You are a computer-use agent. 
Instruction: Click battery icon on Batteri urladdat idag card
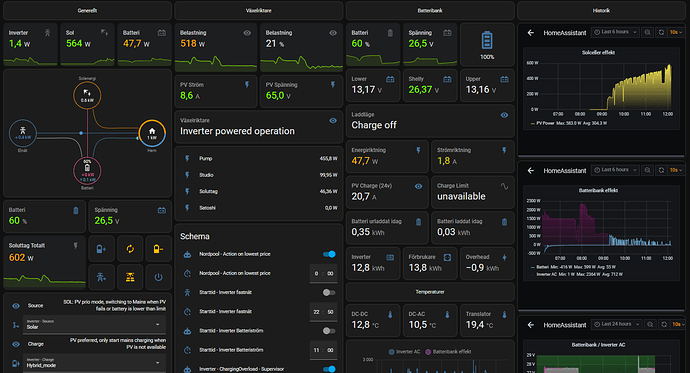tap(418, 222)
